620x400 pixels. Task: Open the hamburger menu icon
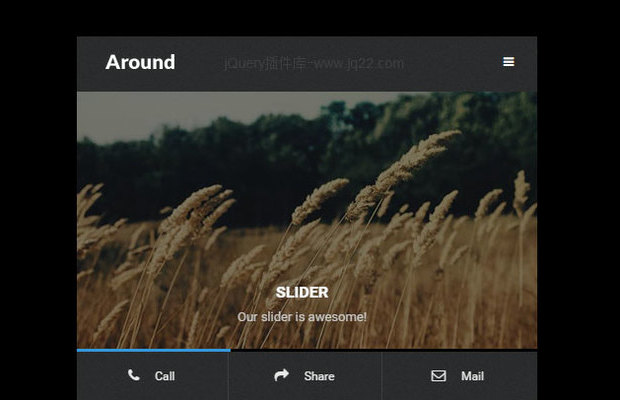(508, 62)
